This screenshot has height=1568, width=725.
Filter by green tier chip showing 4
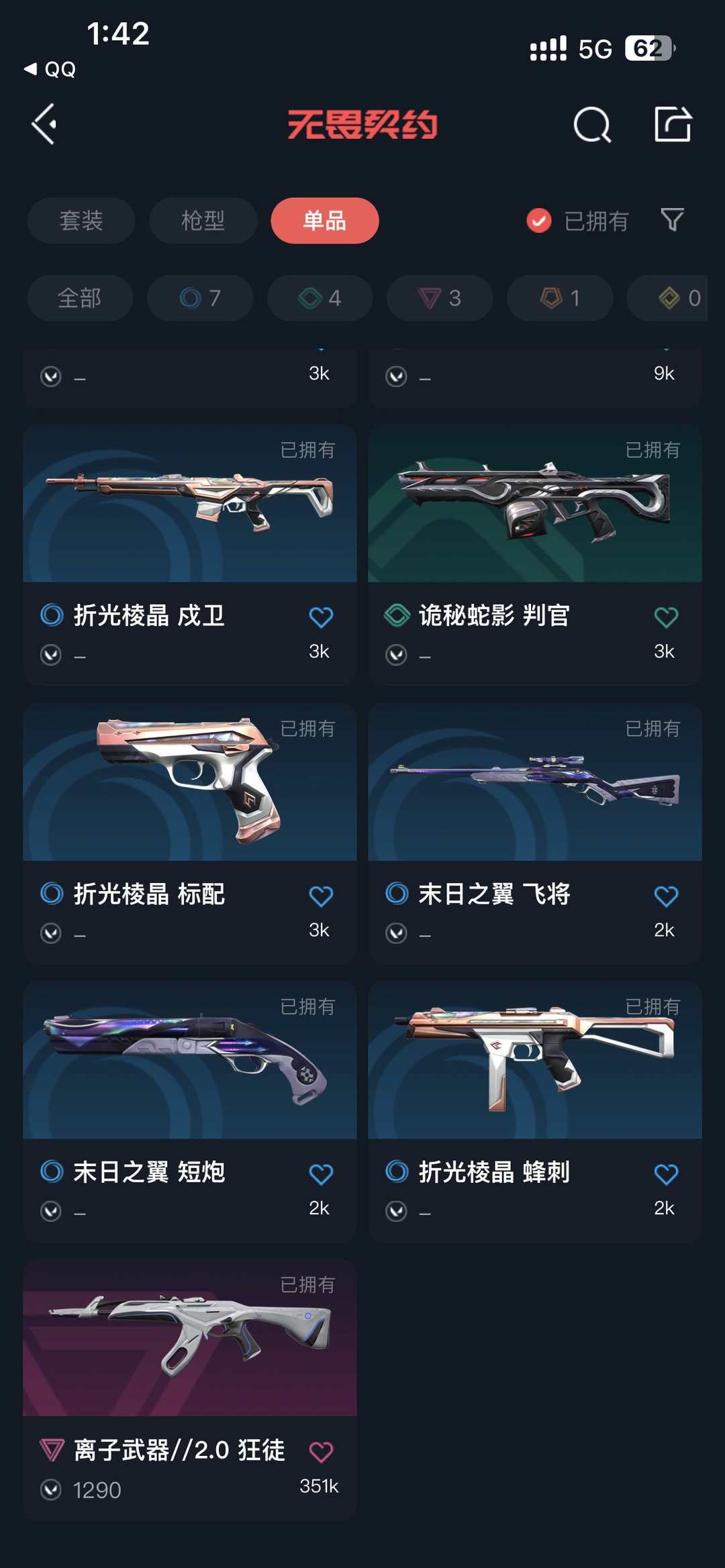pos(320,298)
